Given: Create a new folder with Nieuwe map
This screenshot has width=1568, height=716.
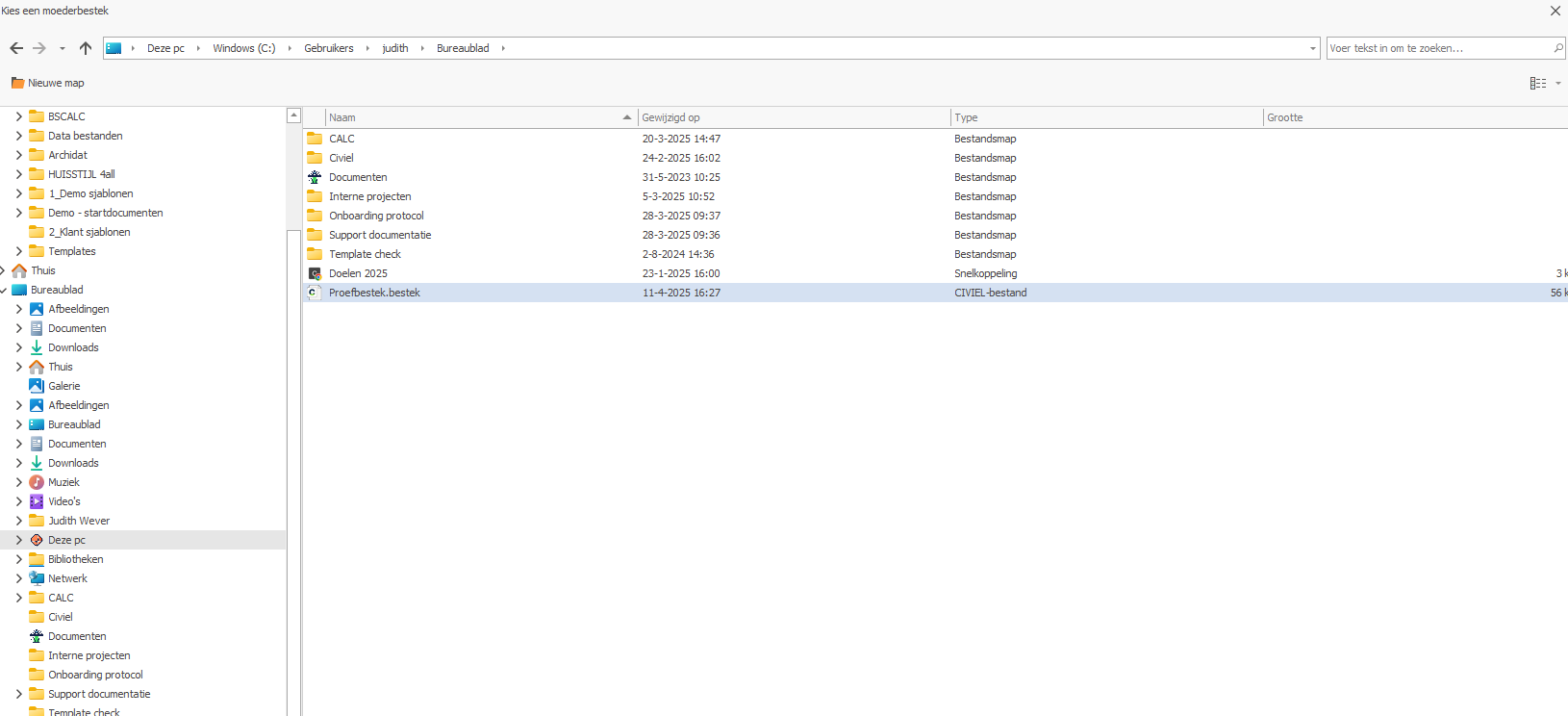Looking at the screenshot, I should (47, 83).
